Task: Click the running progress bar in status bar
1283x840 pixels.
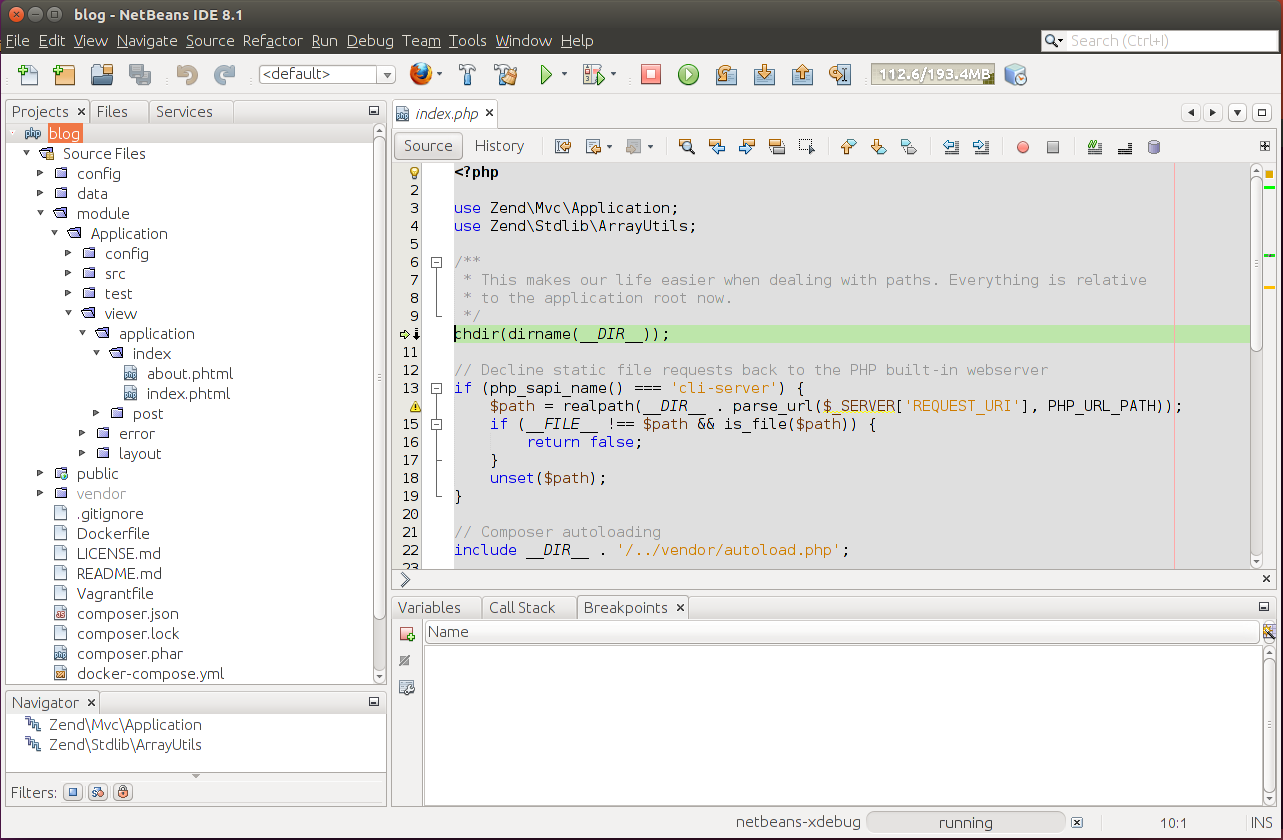Action: tap(965, 823)
